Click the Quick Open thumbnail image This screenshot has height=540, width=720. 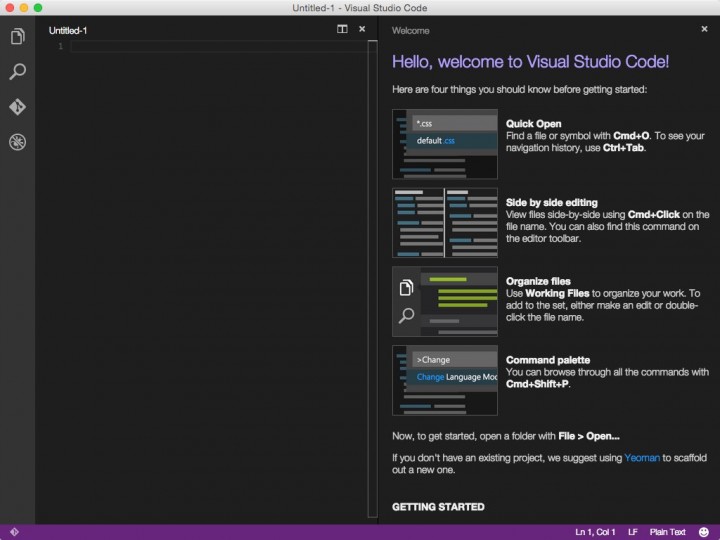pyautogui.click(x=445, y=144)
